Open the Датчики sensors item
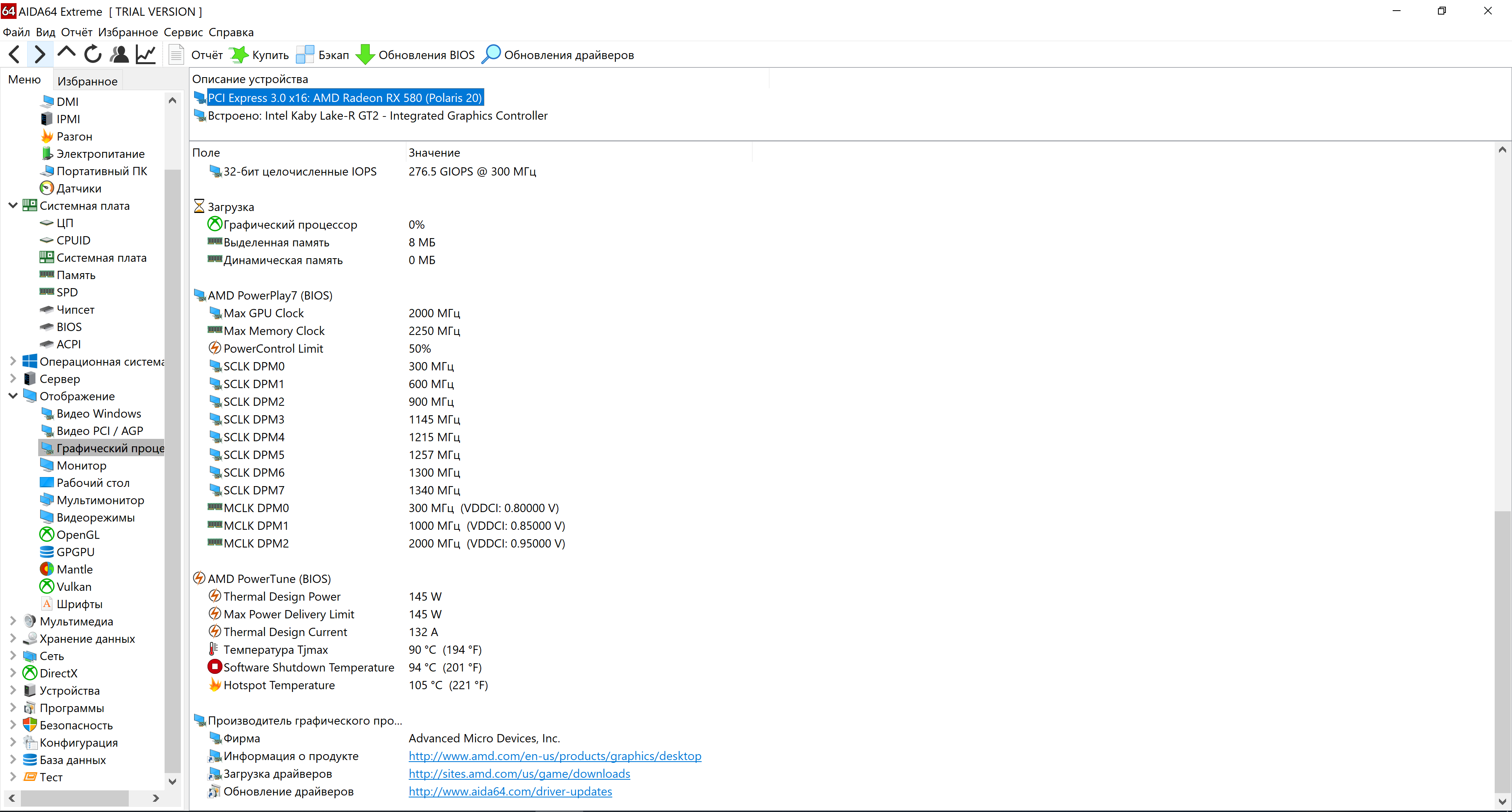1512x812 pixels. click(x=71, y=188)
